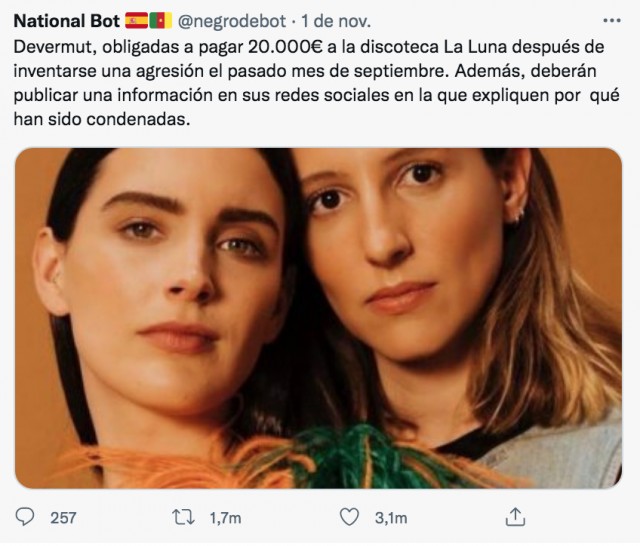
Task: Like the tweet with the heart icon
Action: 349,517
